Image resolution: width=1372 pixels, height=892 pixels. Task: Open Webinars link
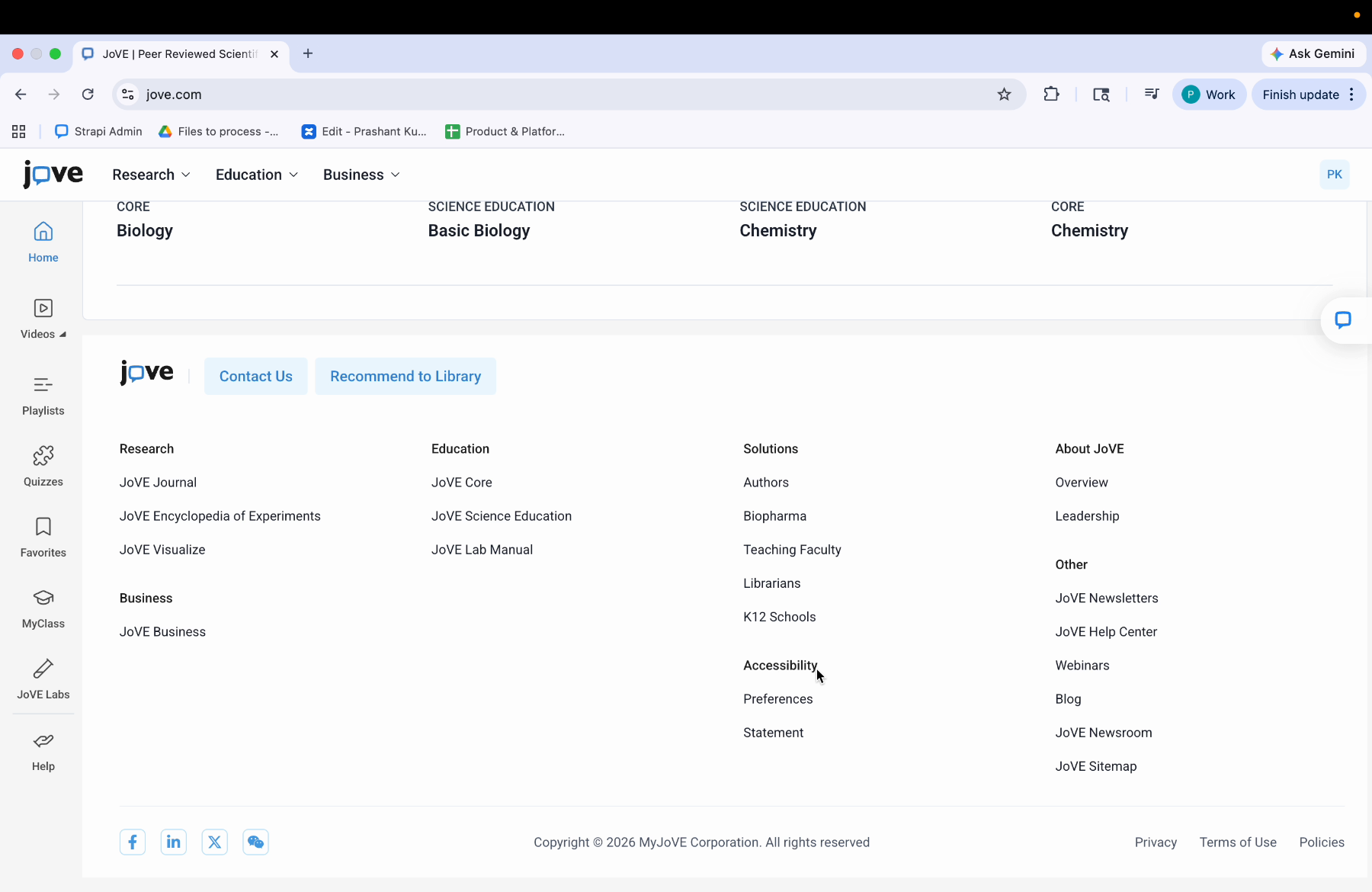click(x=1082, y=666)
